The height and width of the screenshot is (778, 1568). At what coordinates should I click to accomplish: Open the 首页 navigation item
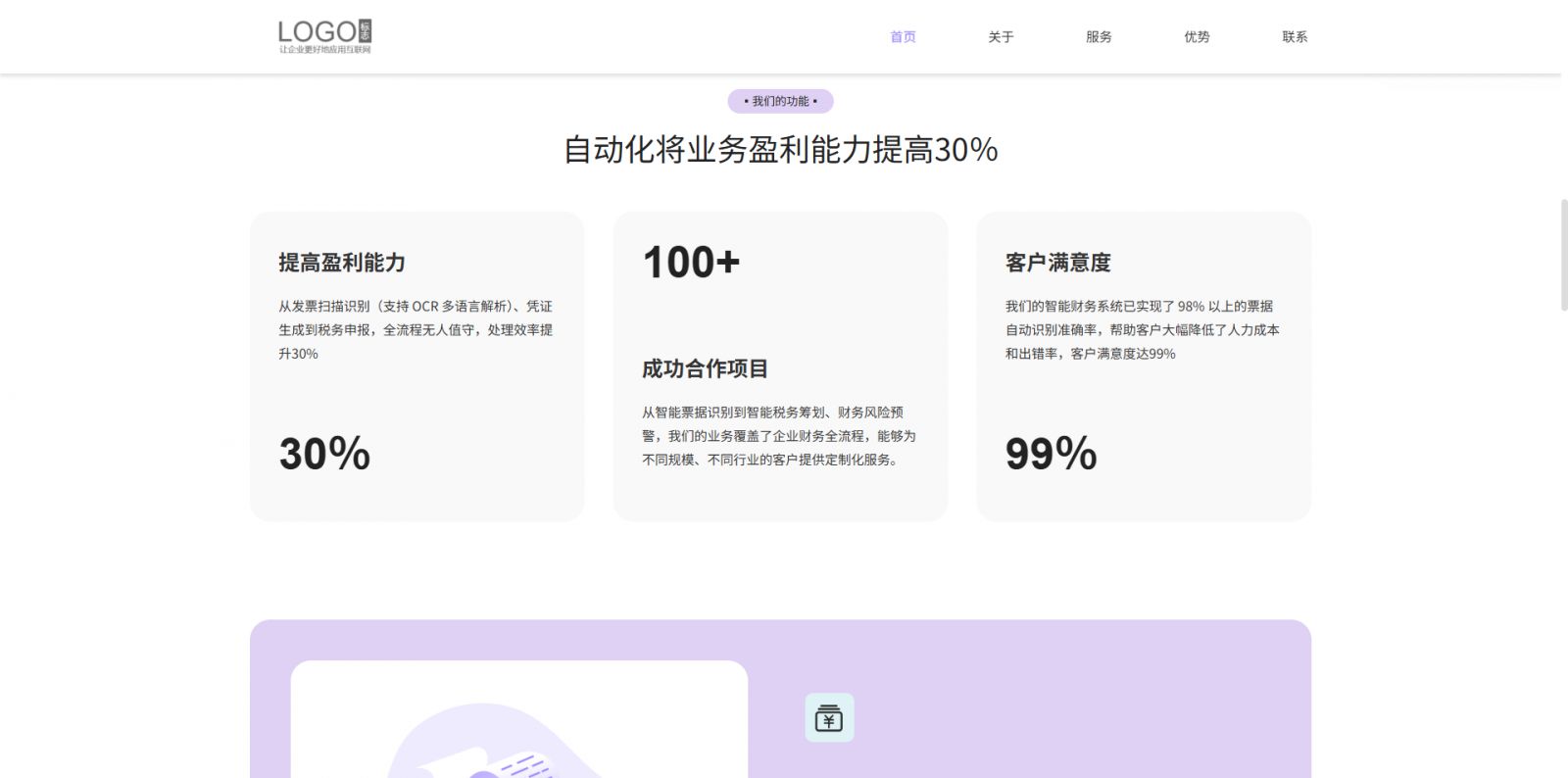point(903,37)
